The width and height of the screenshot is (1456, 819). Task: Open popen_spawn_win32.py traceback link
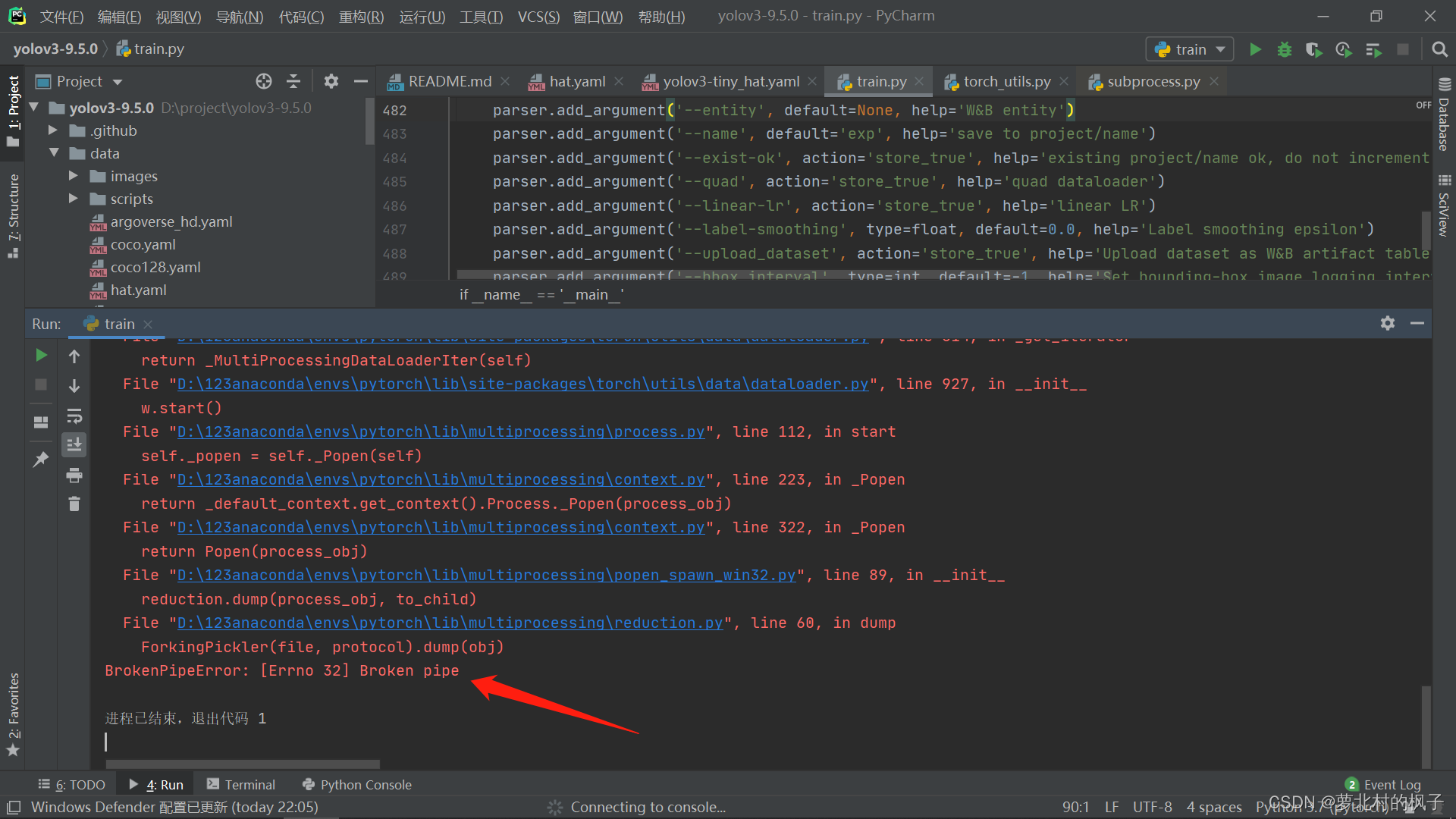click(486, 576)
